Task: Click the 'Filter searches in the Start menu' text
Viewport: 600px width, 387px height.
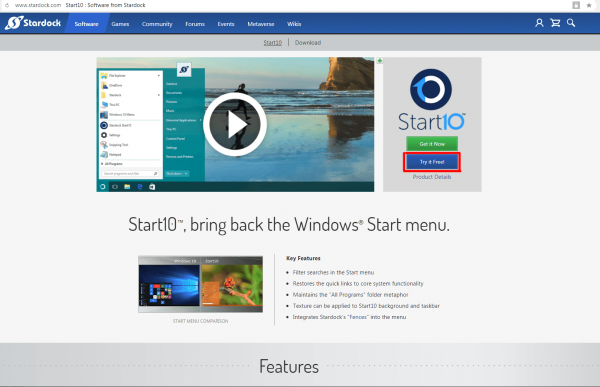Action: click(333, 273)
